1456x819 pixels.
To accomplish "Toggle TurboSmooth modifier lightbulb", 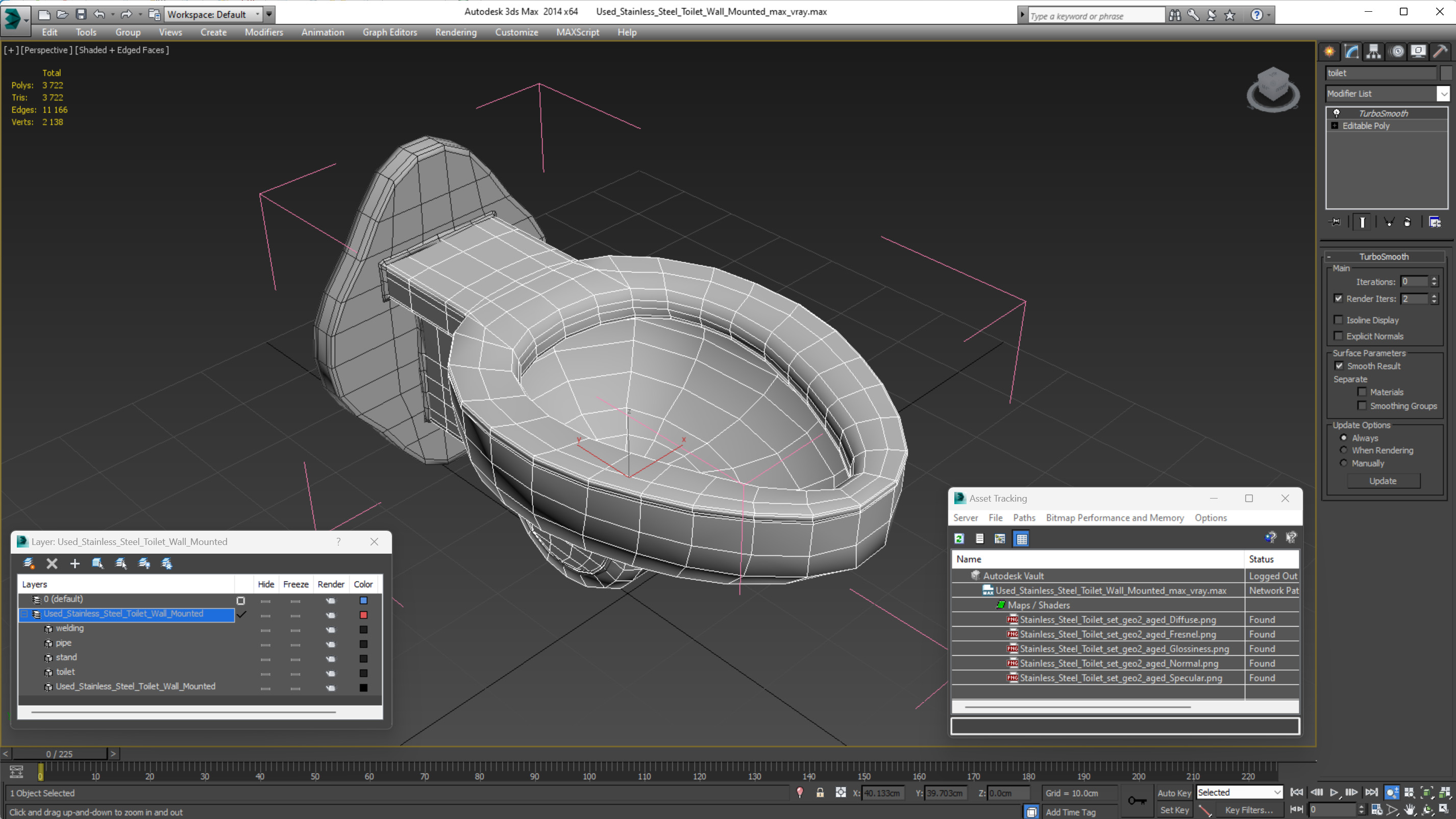I will tap(1337, 113).
